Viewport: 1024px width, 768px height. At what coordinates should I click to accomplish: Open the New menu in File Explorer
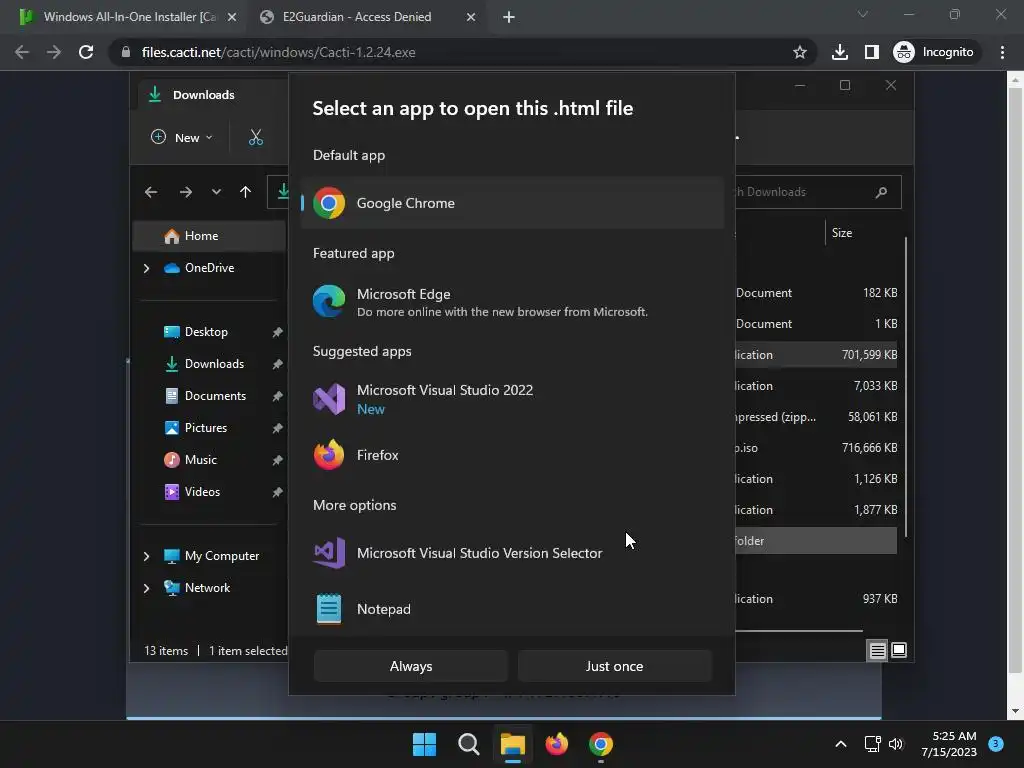point(182,137)
